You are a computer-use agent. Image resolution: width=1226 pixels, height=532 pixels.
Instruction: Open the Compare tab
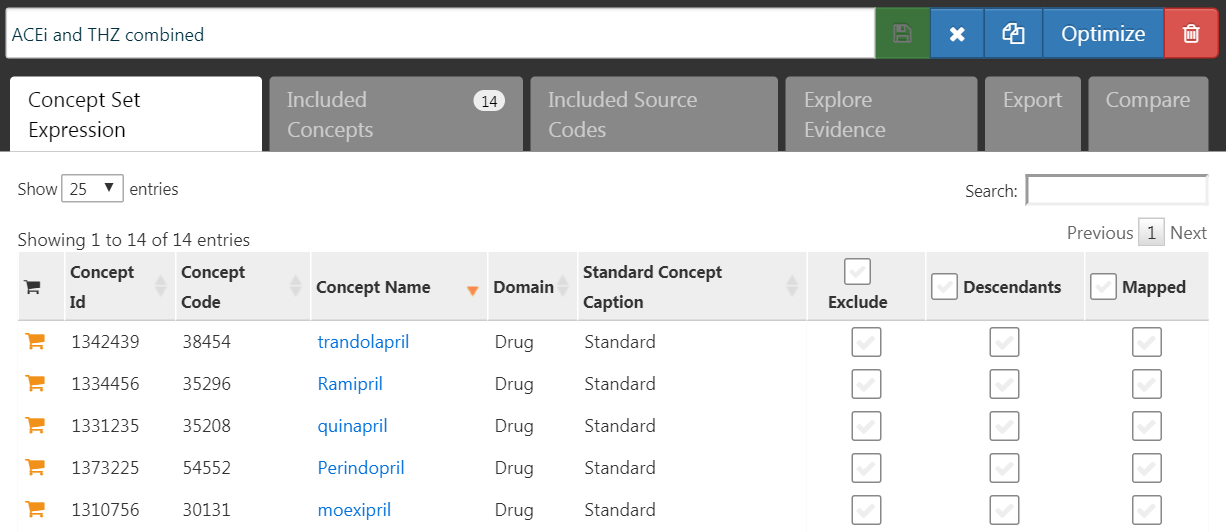point(1148,114)
